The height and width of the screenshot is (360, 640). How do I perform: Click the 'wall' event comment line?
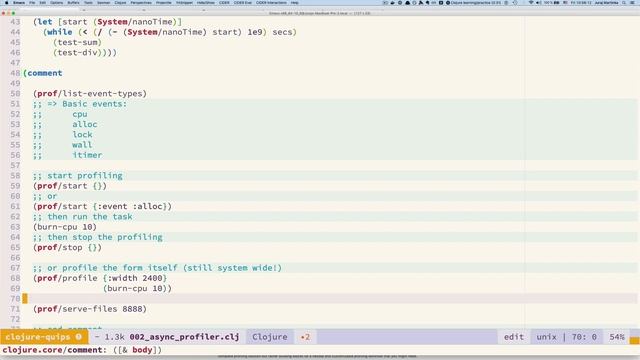tap(62, 144)
